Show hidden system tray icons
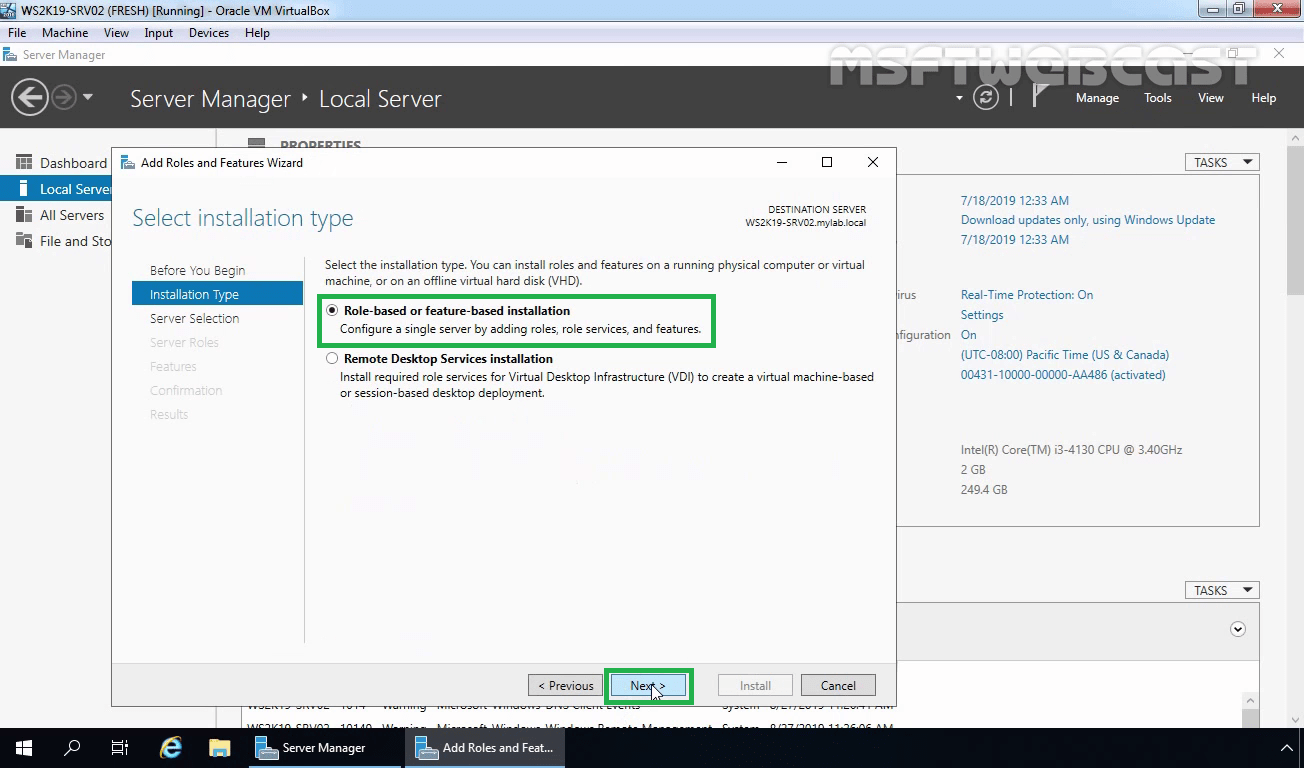 (1287, 748)
